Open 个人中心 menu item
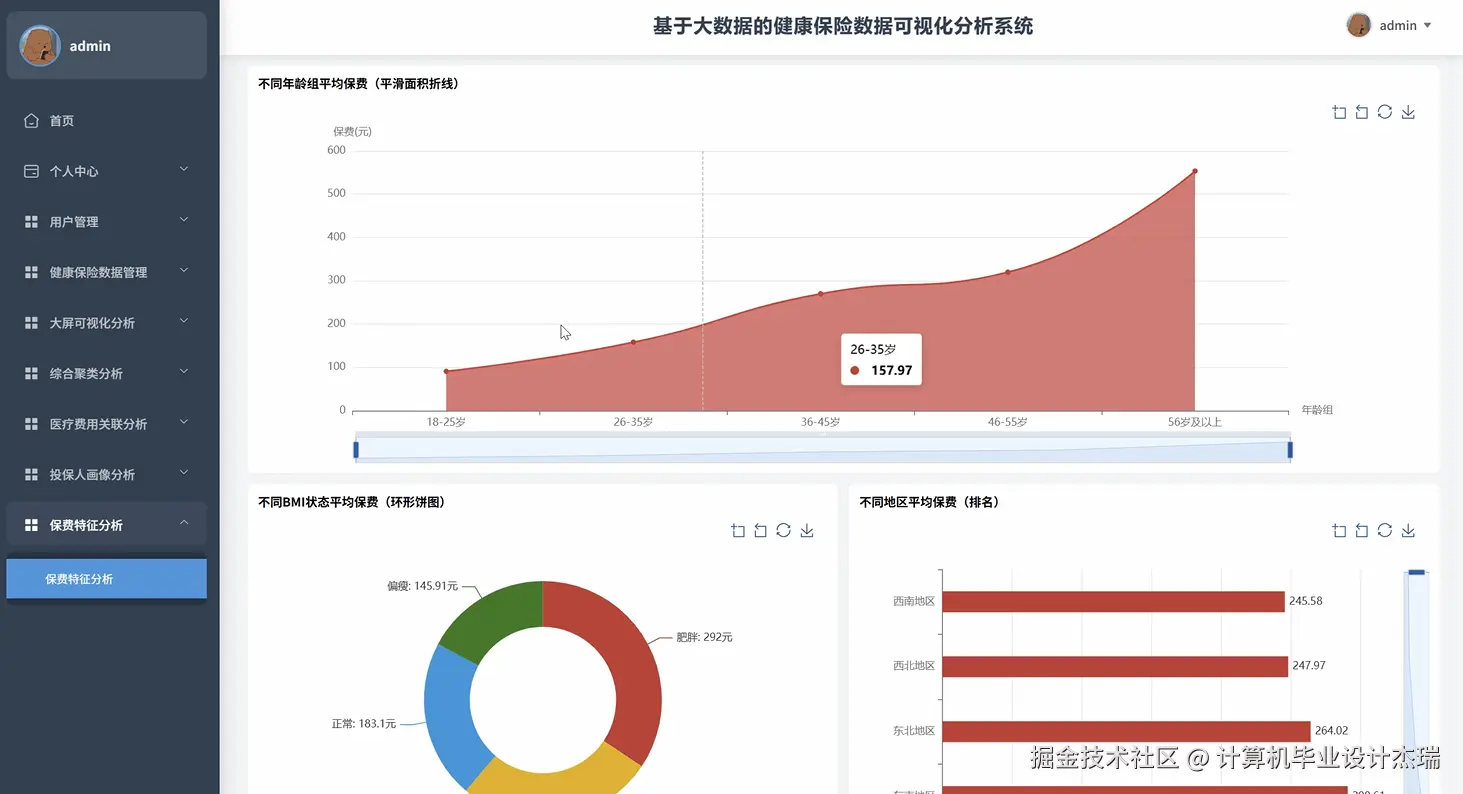 pos(106,171)
